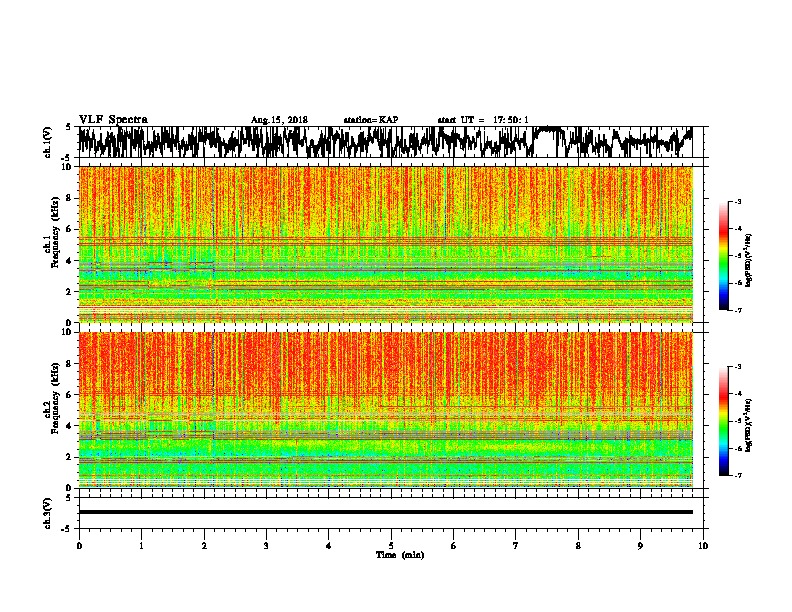Click the "start UT = 17:50: 1" label
792x612 pixels.
coord(483,120)
